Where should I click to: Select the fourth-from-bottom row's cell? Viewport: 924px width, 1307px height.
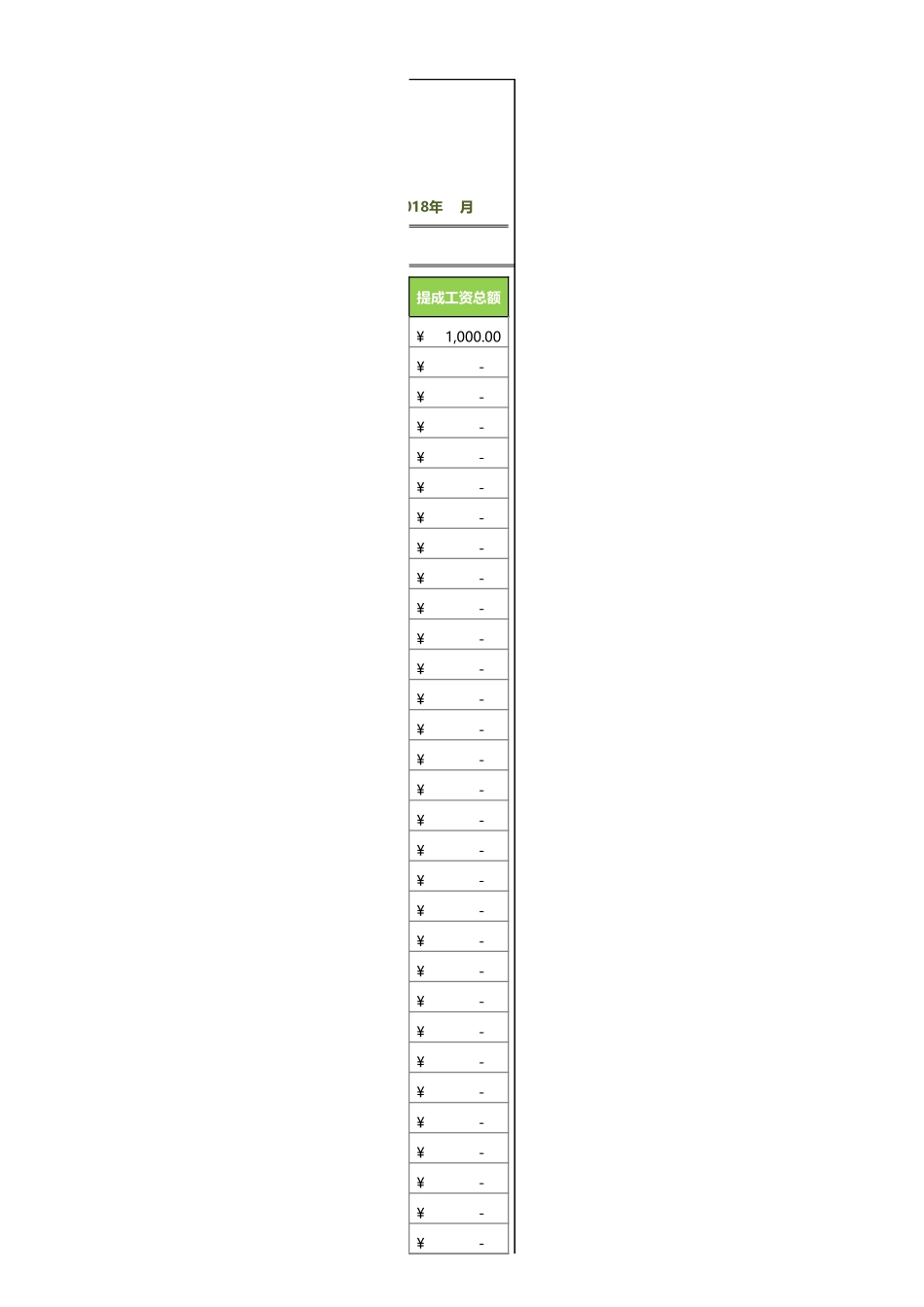[459, 1152]
